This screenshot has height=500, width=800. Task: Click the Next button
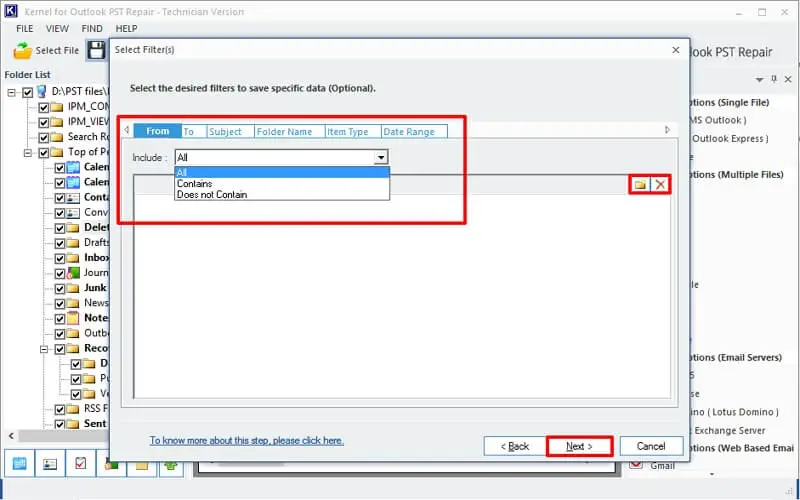pos(579,446)
